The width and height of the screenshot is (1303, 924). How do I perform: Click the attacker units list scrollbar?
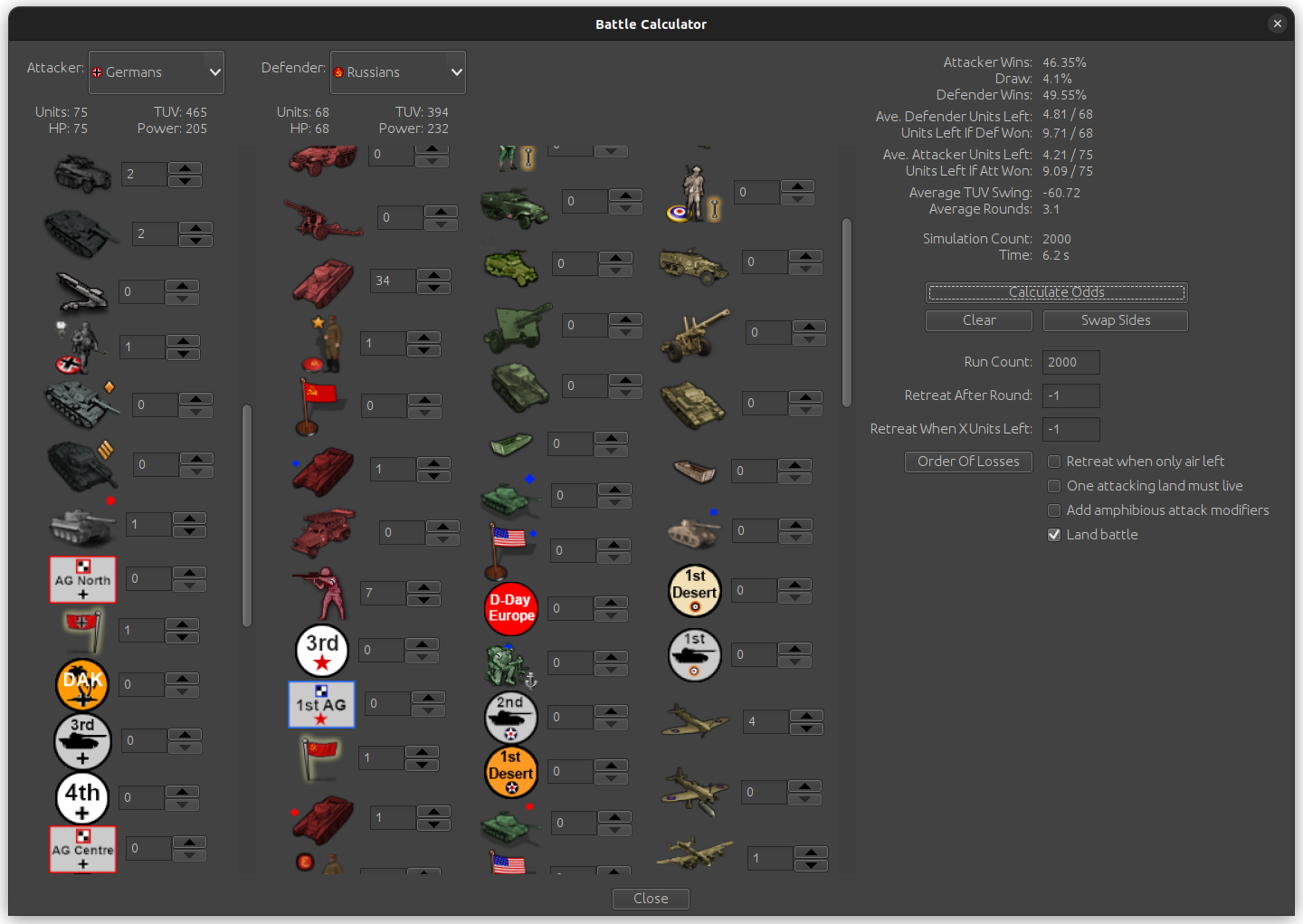247,516
